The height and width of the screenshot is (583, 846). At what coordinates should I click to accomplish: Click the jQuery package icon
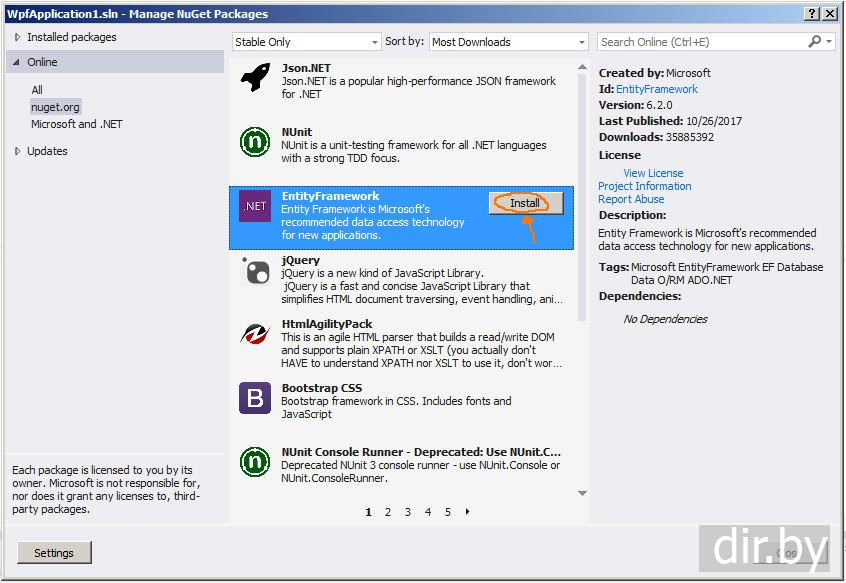pos(255,270)
